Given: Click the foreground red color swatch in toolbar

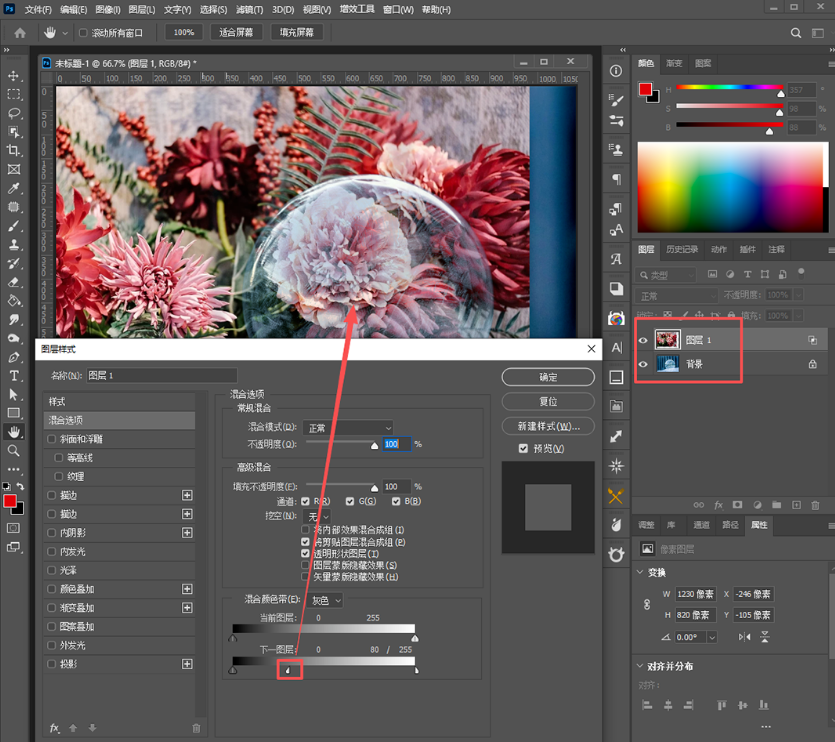Looking at the screenshot, I should point(10,501).
